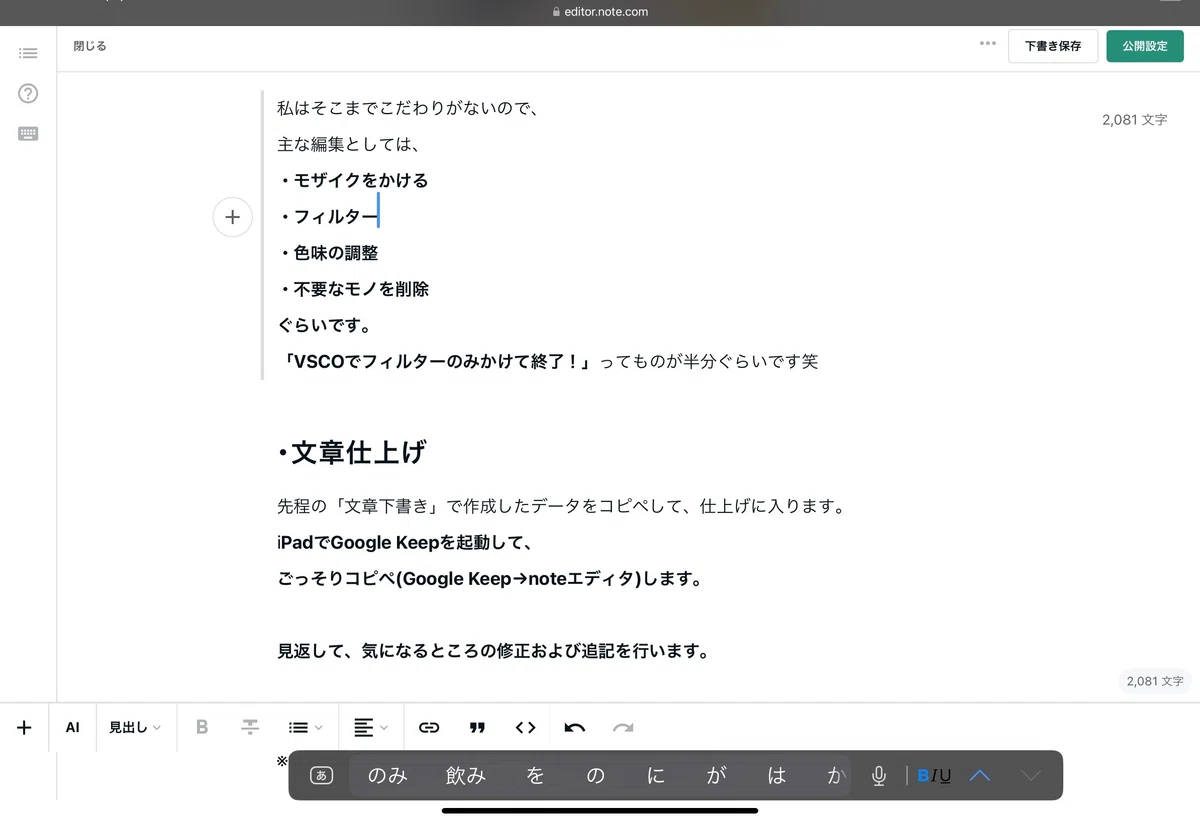Tap the blue up arrow in keyboard bar
This screenshot has height=821, width=1200.
(980, 775)
